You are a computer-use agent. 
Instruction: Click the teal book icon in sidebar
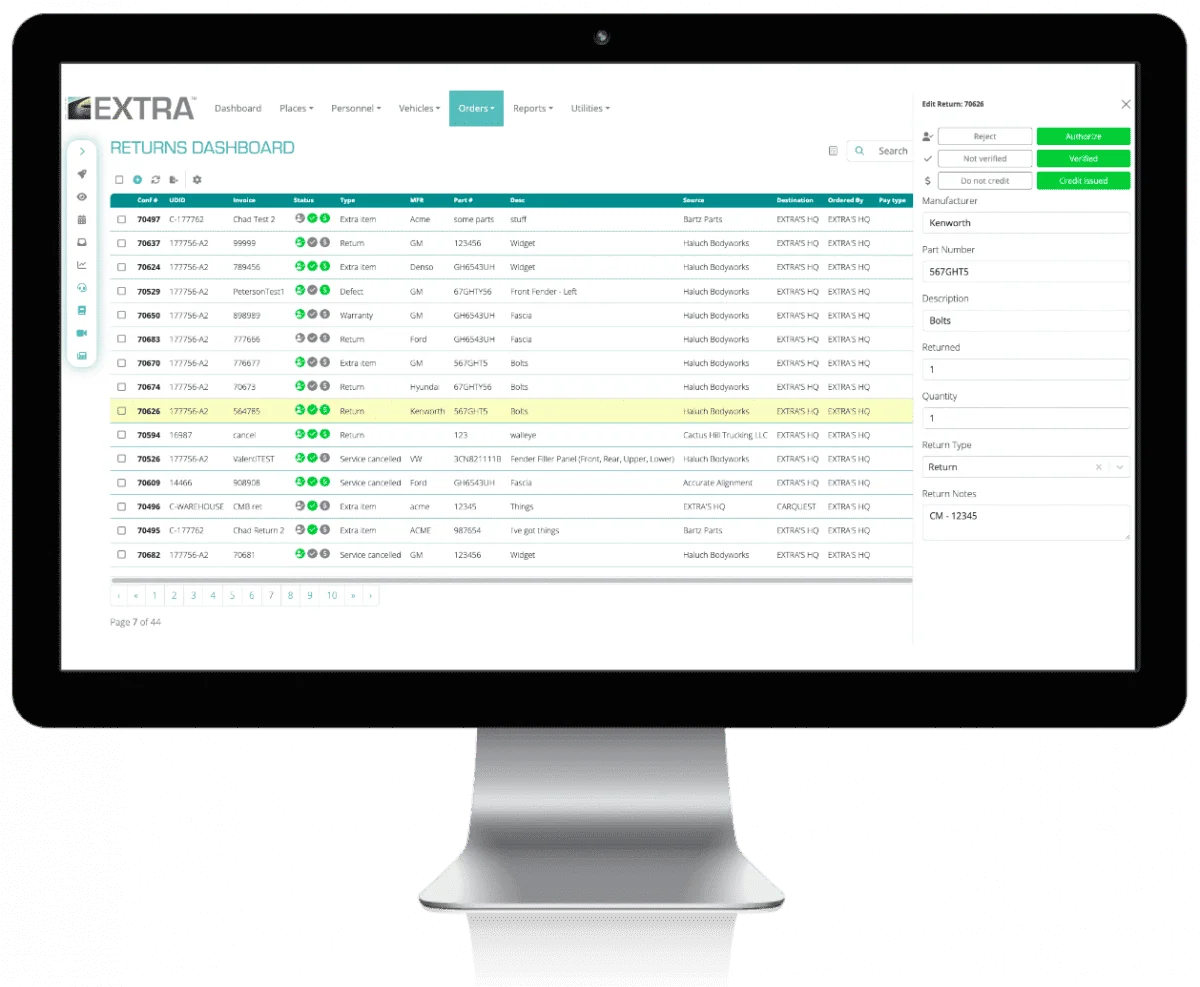click(82, 310)
